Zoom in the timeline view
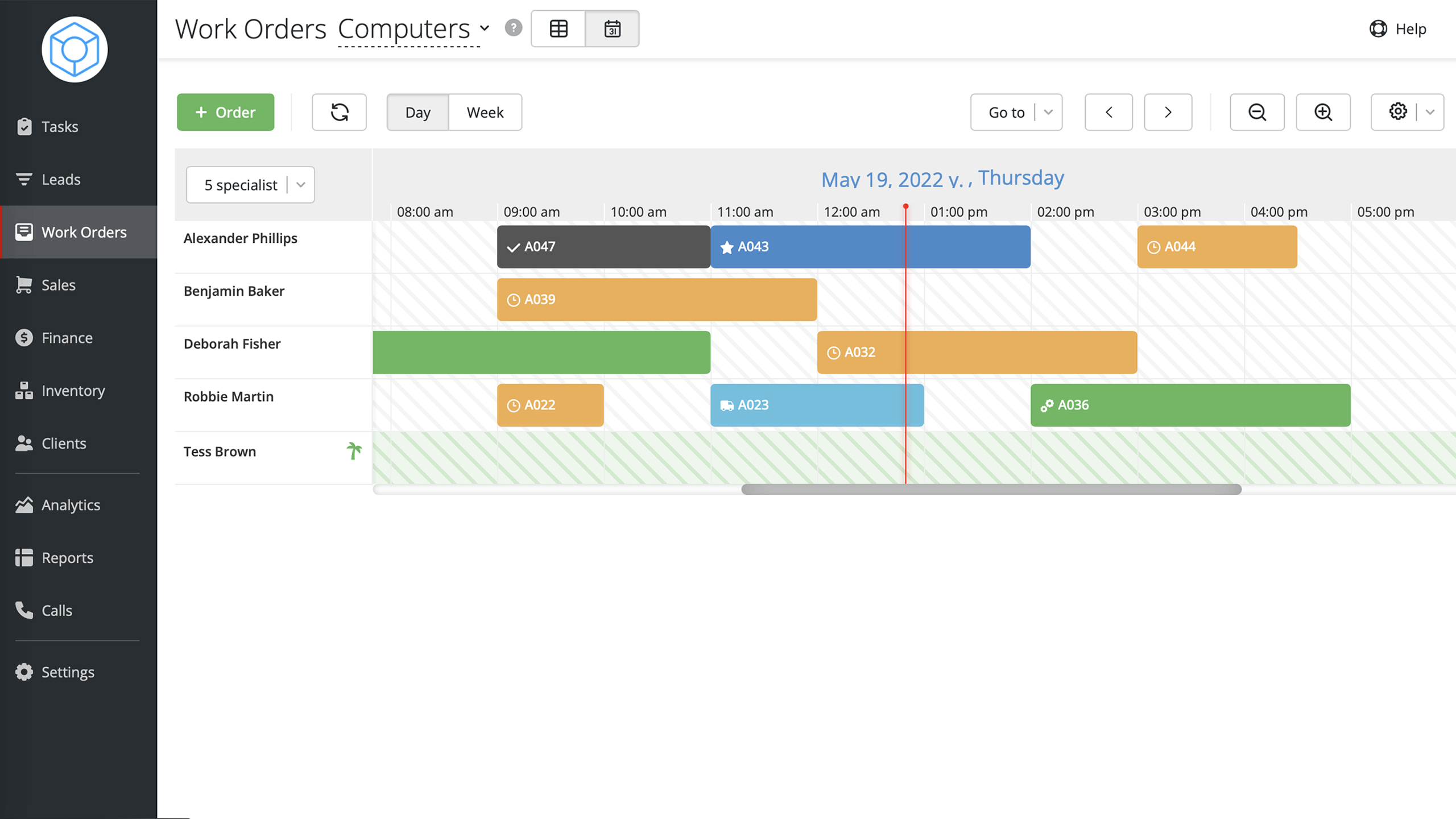The height and width of the screenshot is (819, 1456). point(1323,112)
